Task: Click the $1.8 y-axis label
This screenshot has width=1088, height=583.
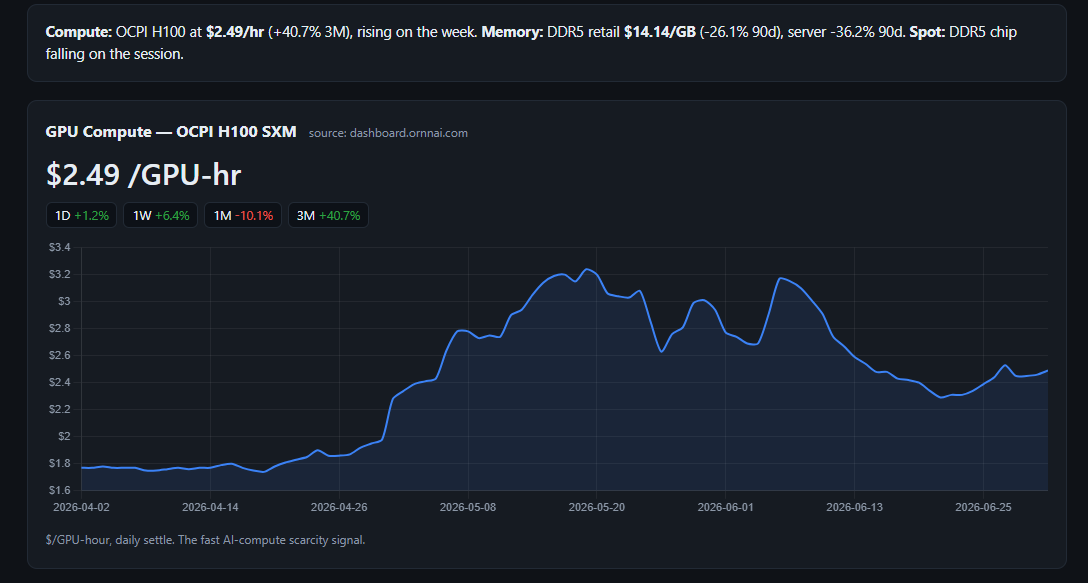Action: (x=60, y=464)
